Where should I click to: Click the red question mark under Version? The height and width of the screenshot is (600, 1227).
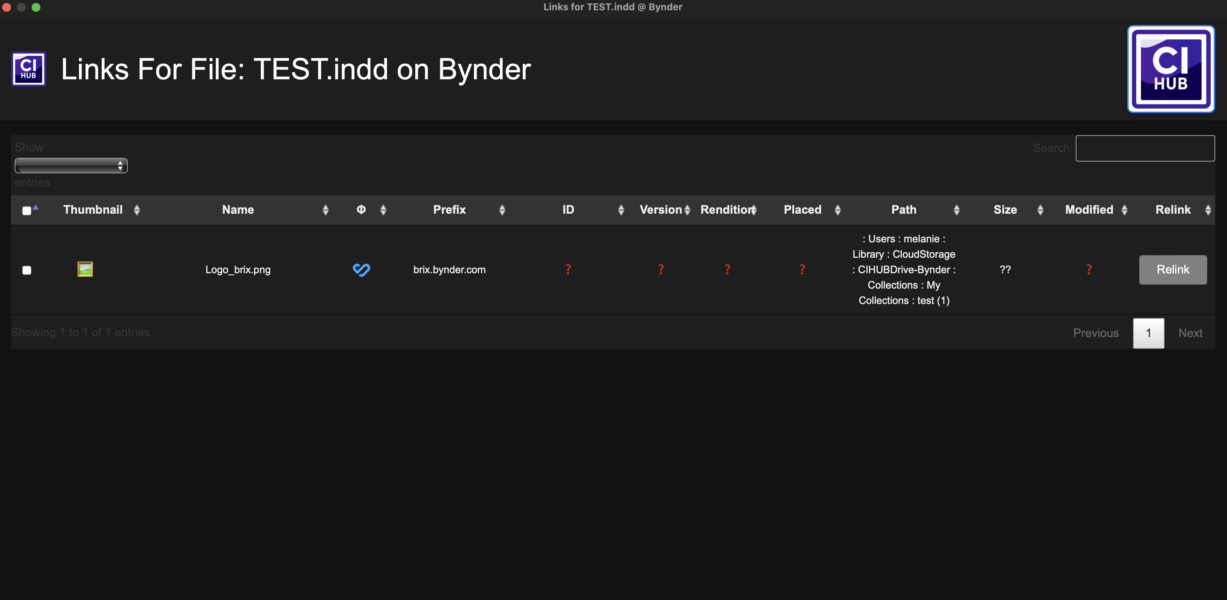coord(660,270)
